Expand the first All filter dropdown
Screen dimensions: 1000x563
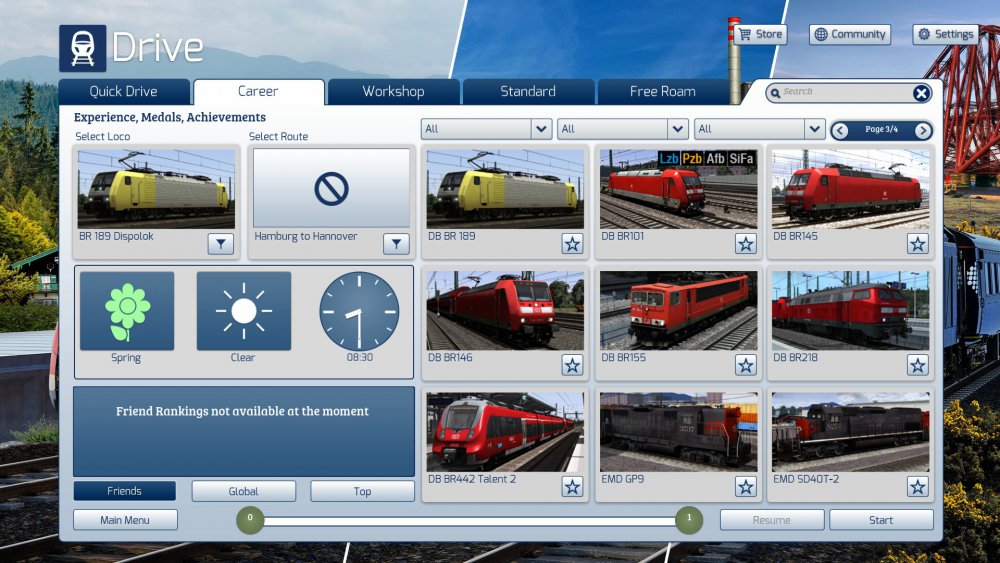(x=541, y=129)
